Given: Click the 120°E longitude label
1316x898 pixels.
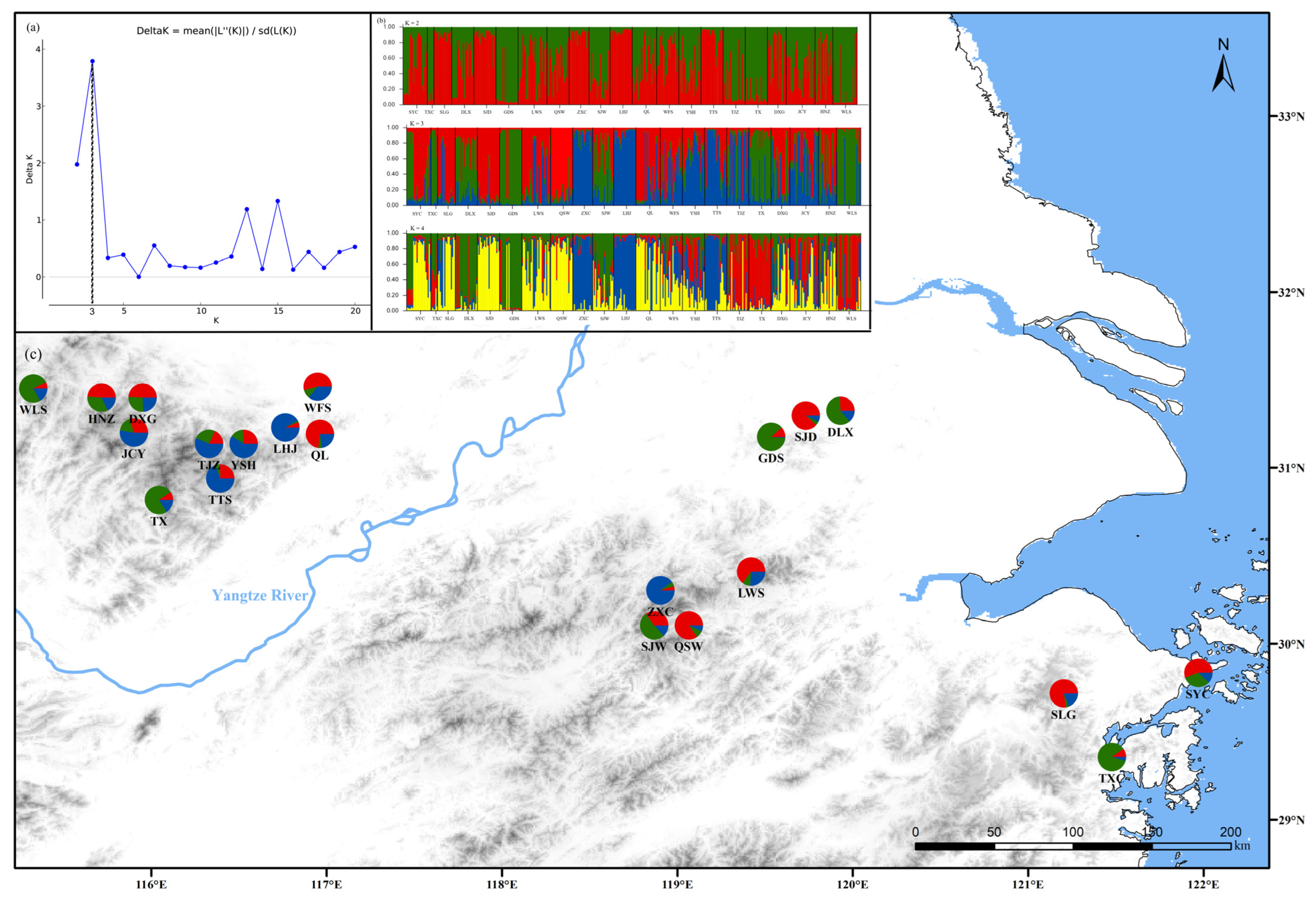Looking at the screenshot, I should [852, 884].
